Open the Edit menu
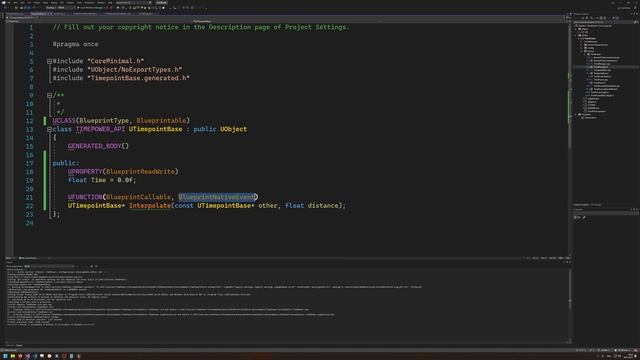Image resolution: width=640 pixels, height=360 pixels. click(x=16, y=2)
